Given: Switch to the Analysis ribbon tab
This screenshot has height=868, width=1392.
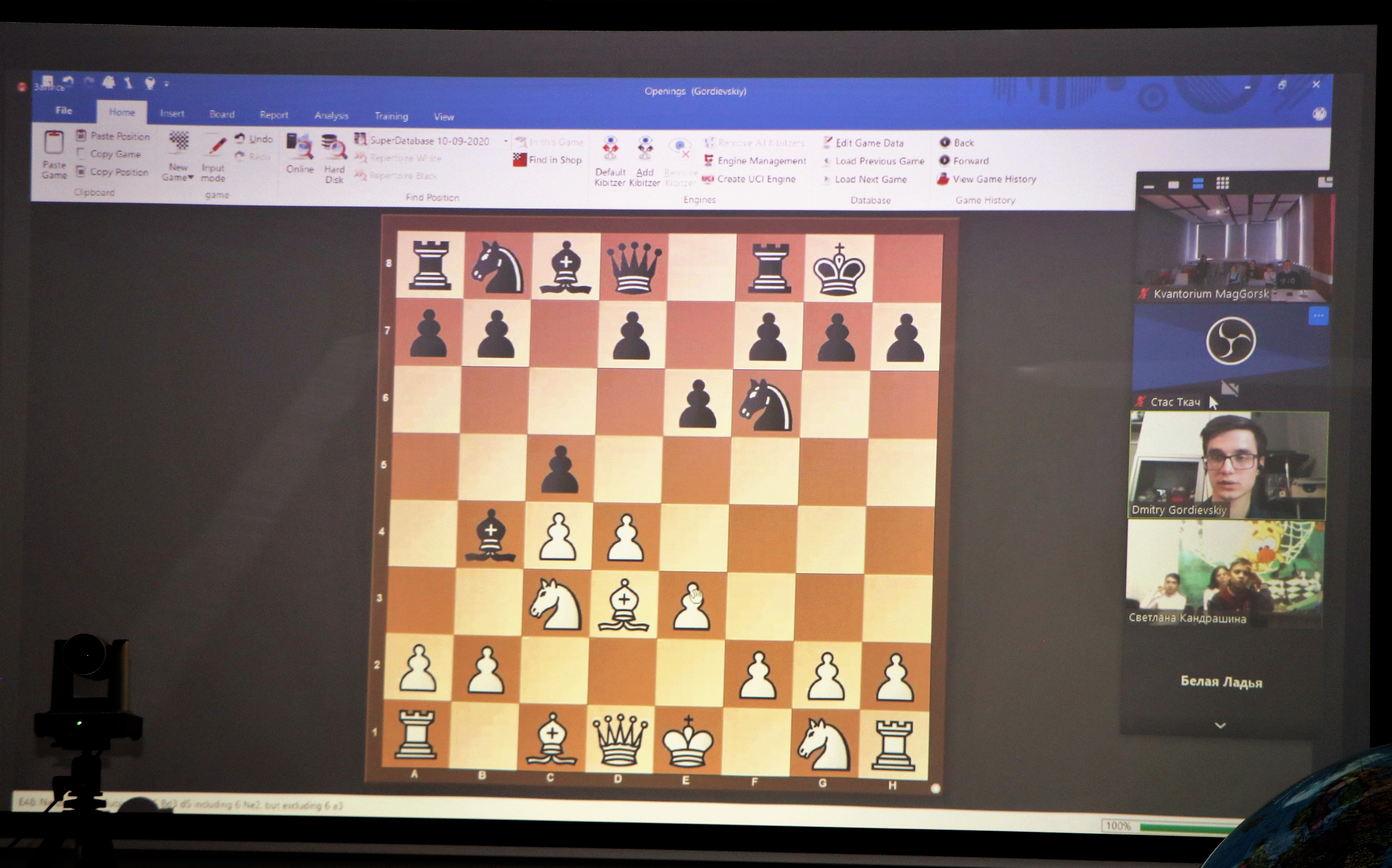Looking at the screenshot, I should tap(331, 115).
